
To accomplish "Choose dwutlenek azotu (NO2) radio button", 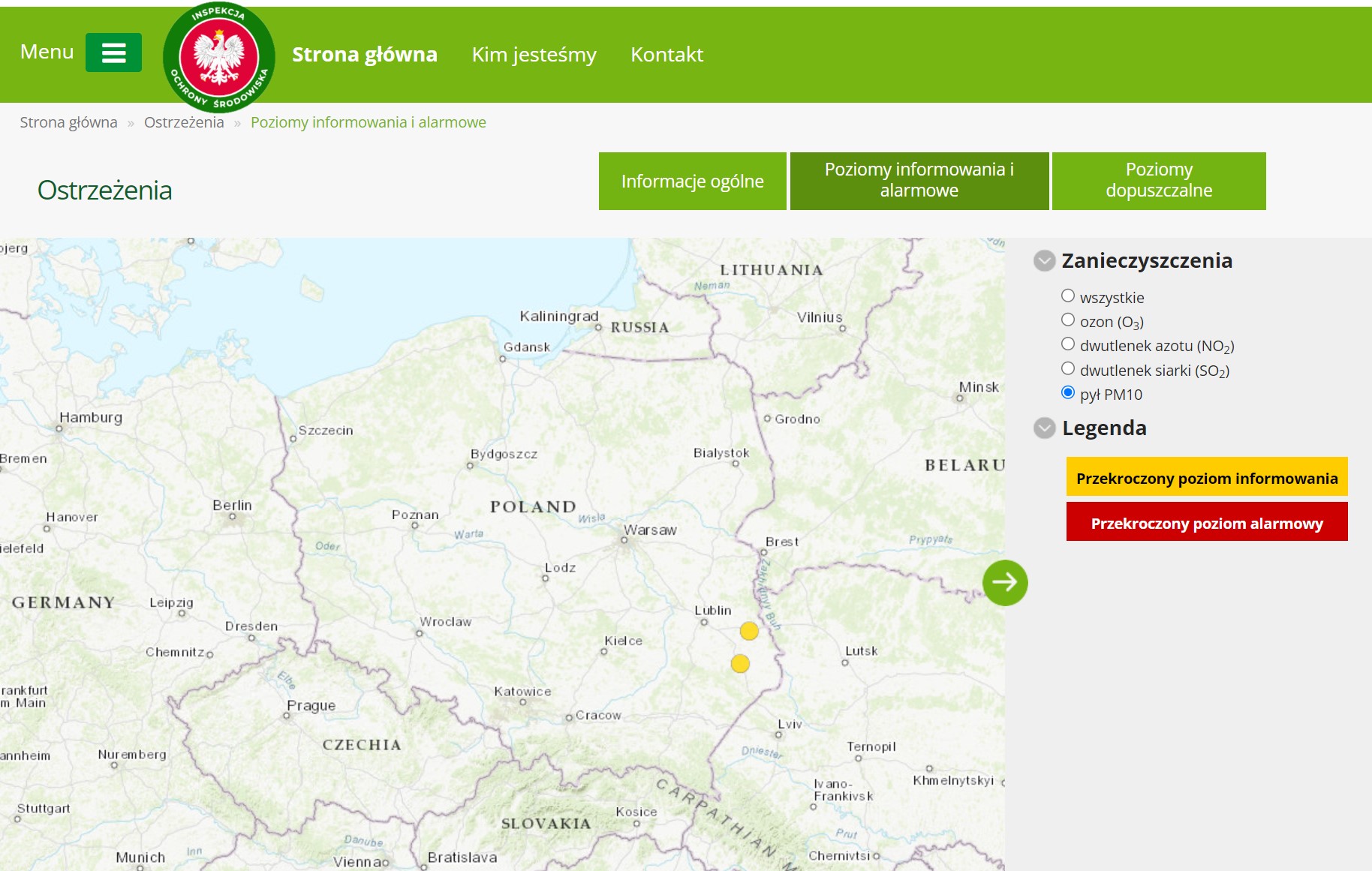I will click(1068, 344).
